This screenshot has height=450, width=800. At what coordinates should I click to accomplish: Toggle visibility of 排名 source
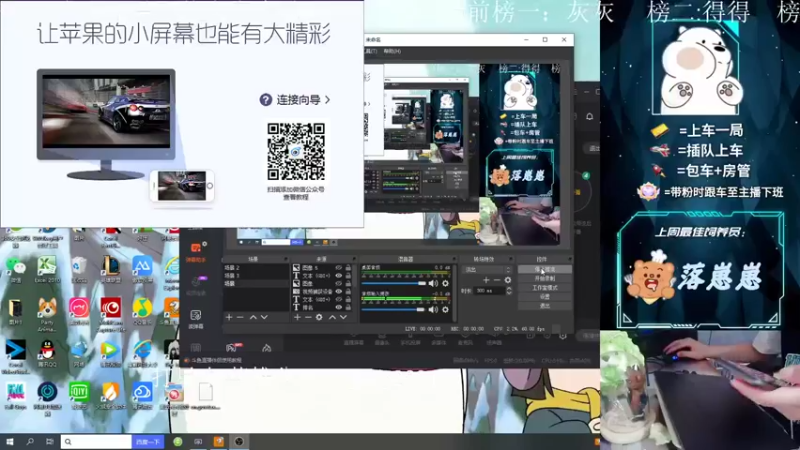pyautogui.click(x=338, y=307)
